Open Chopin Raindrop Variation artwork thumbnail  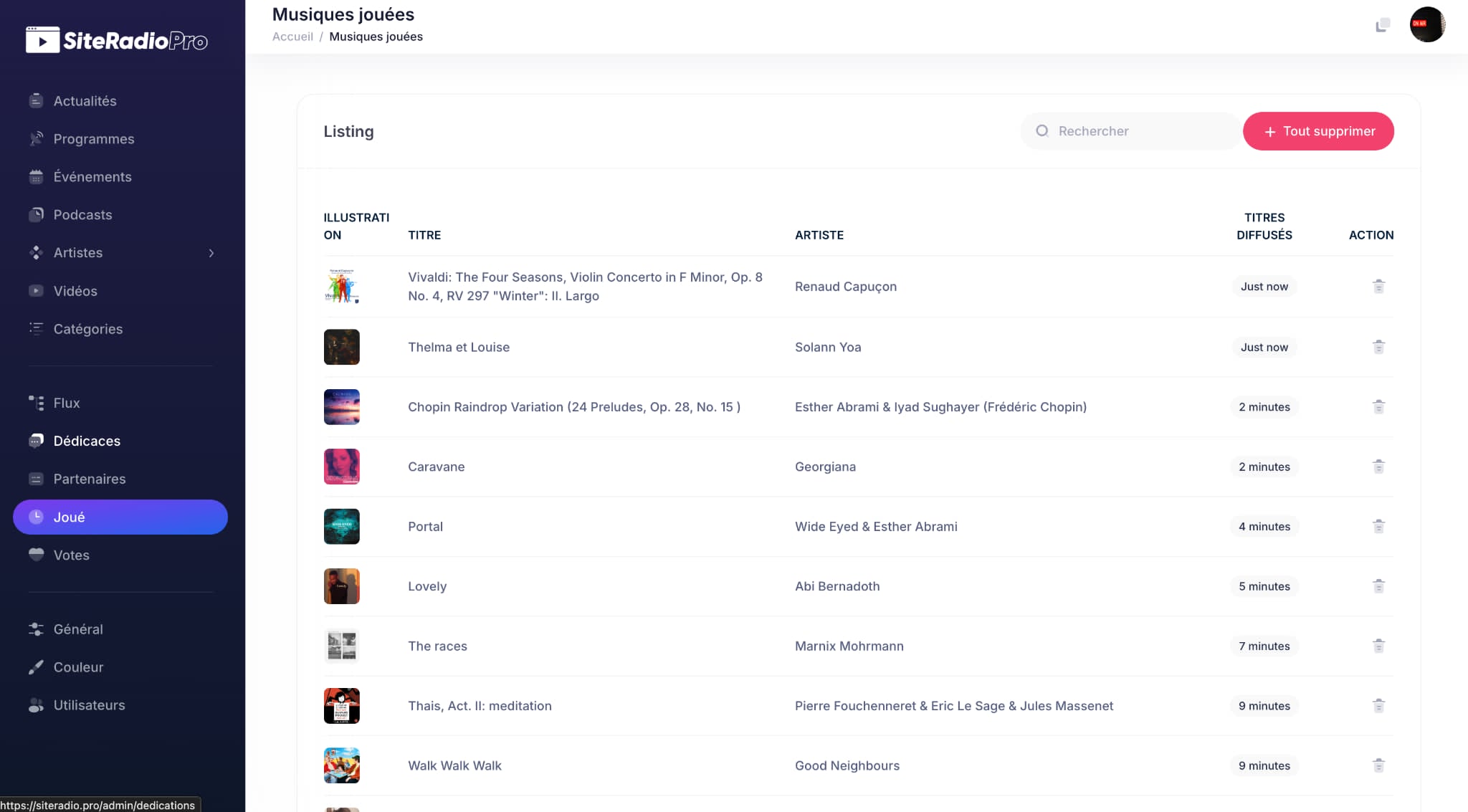pyautogui.click(x=341, y=407)
